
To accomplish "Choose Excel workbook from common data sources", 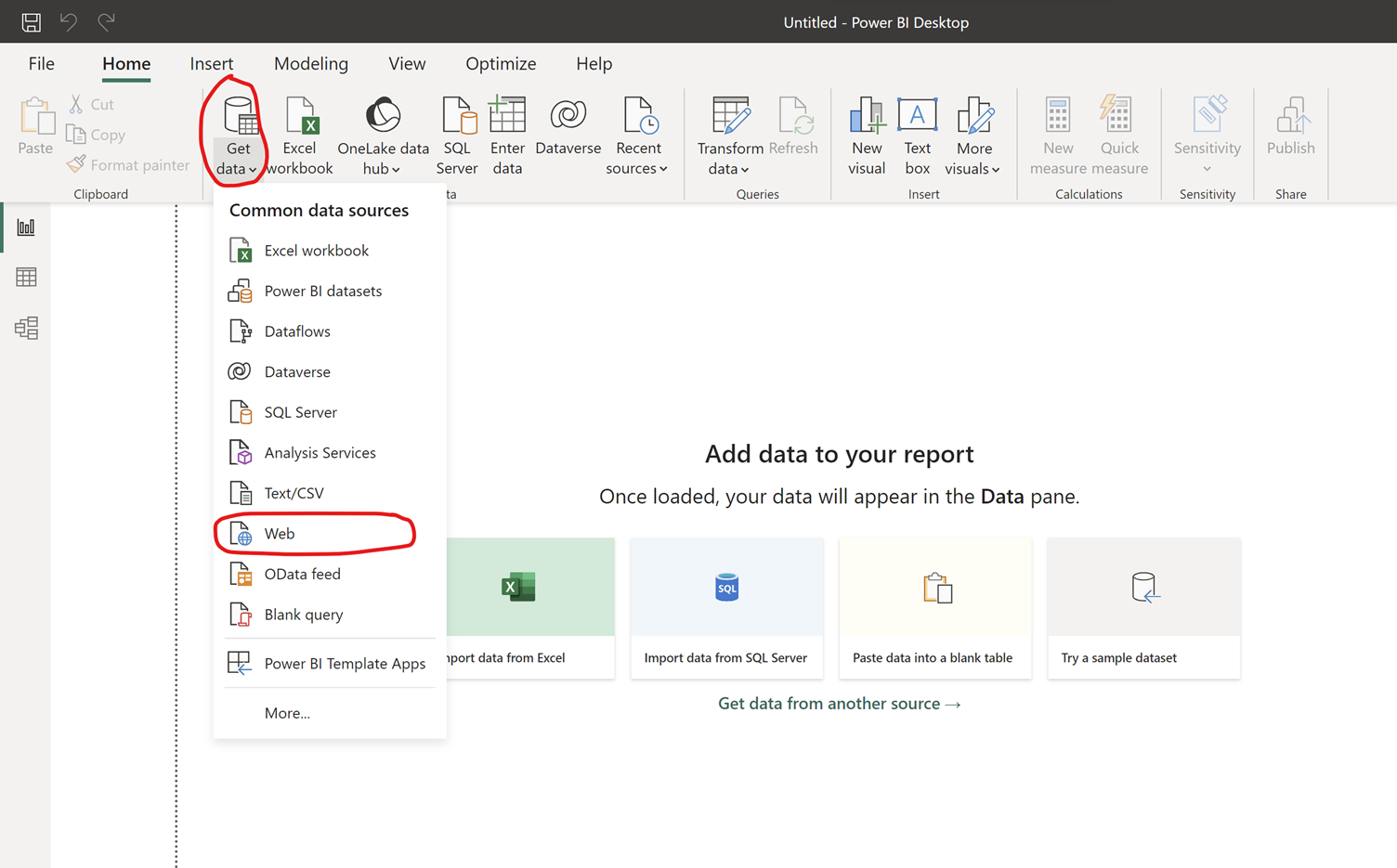I will point(330,251).
